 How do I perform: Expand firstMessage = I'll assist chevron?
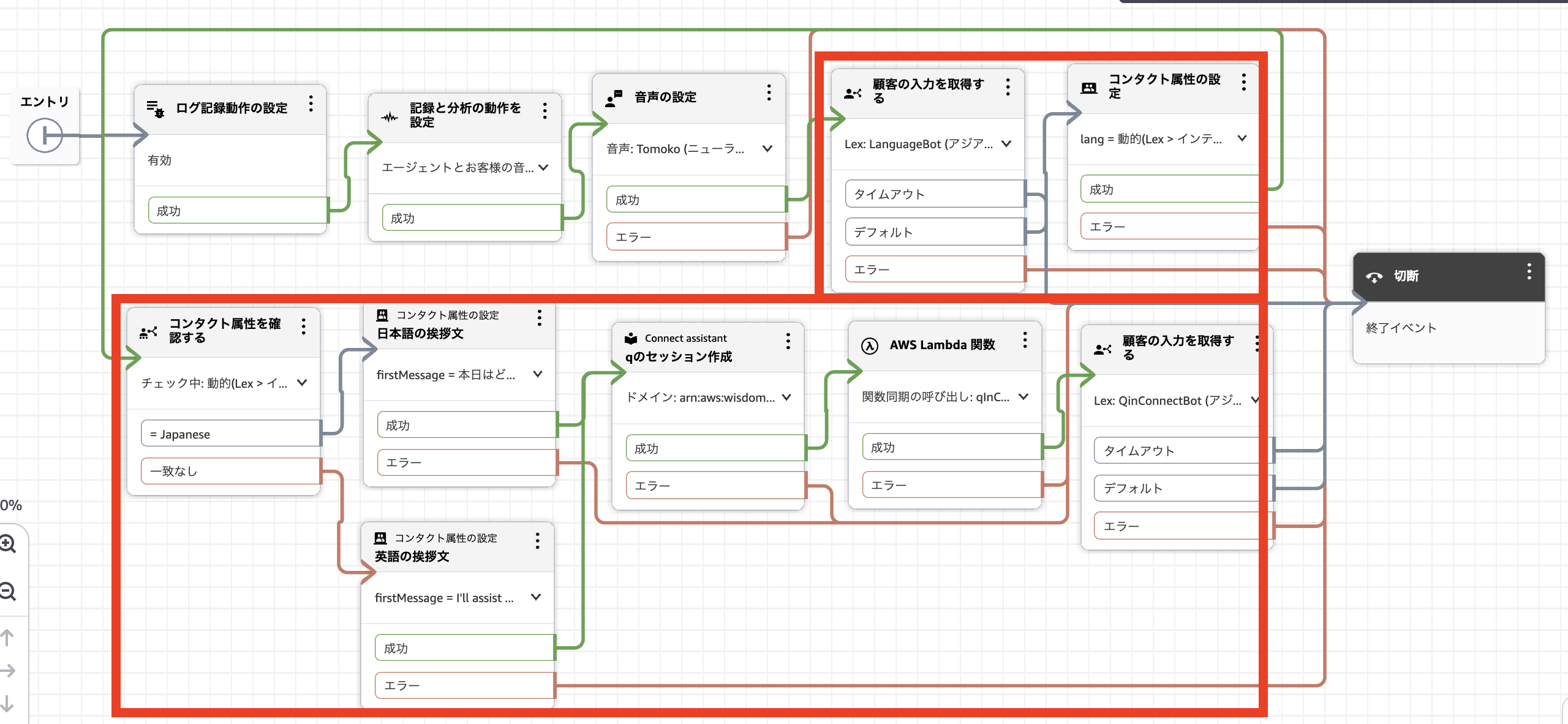coord(536,597)
